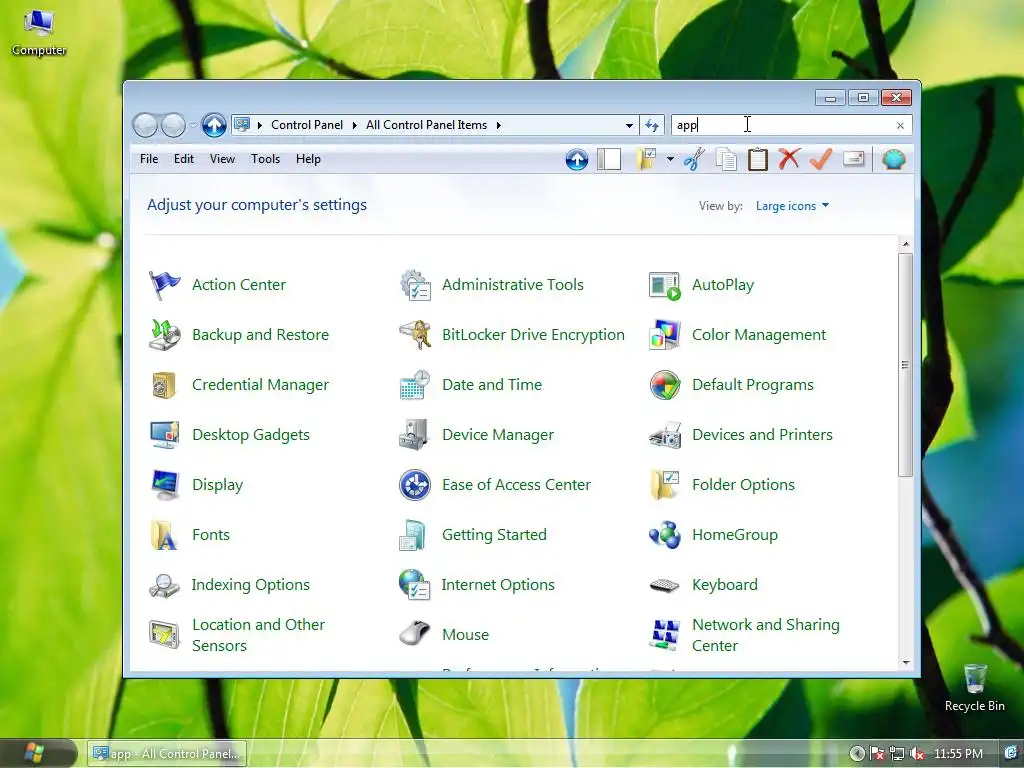Click the Back navigation button
Screen dimensions: 1024x768
[x=146, y=125]
